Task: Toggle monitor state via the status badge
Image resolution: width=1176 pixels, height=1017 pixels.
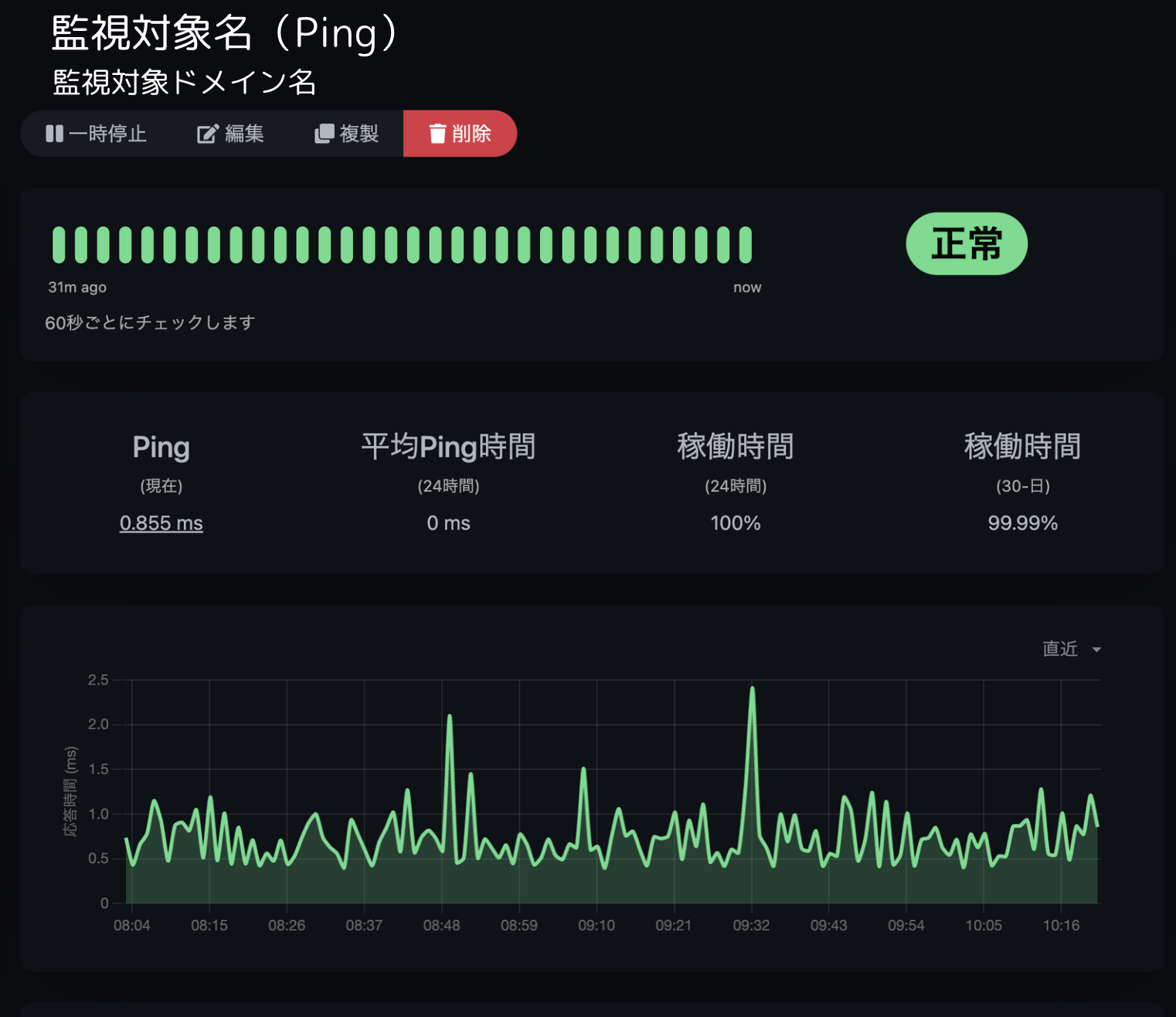Action: coord(966,243)
